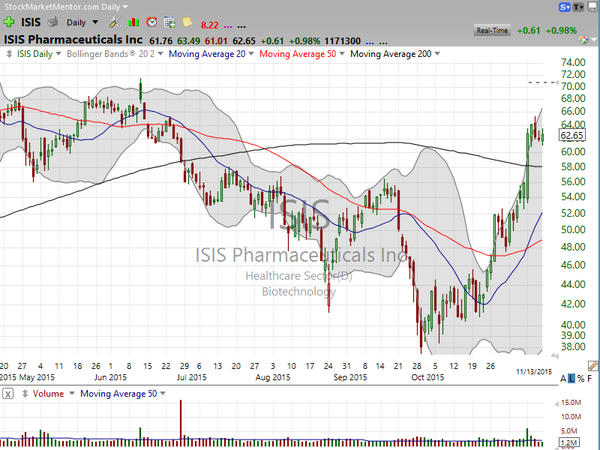
Task: Click the gray arrow below 38.00 price scale
Action: coord(554,356)
